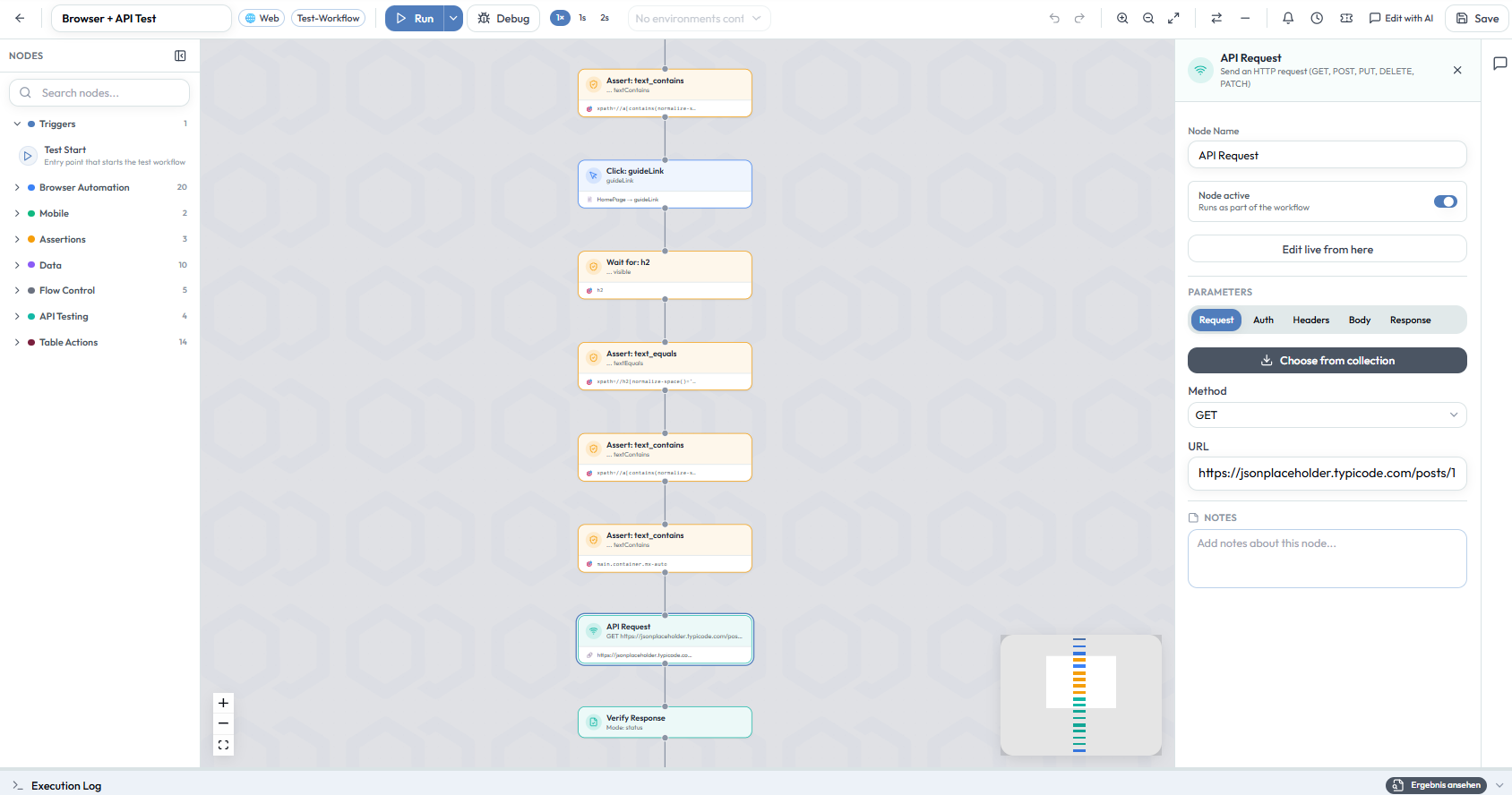Open the Method dropdown showing GET

pos(1327,415)
